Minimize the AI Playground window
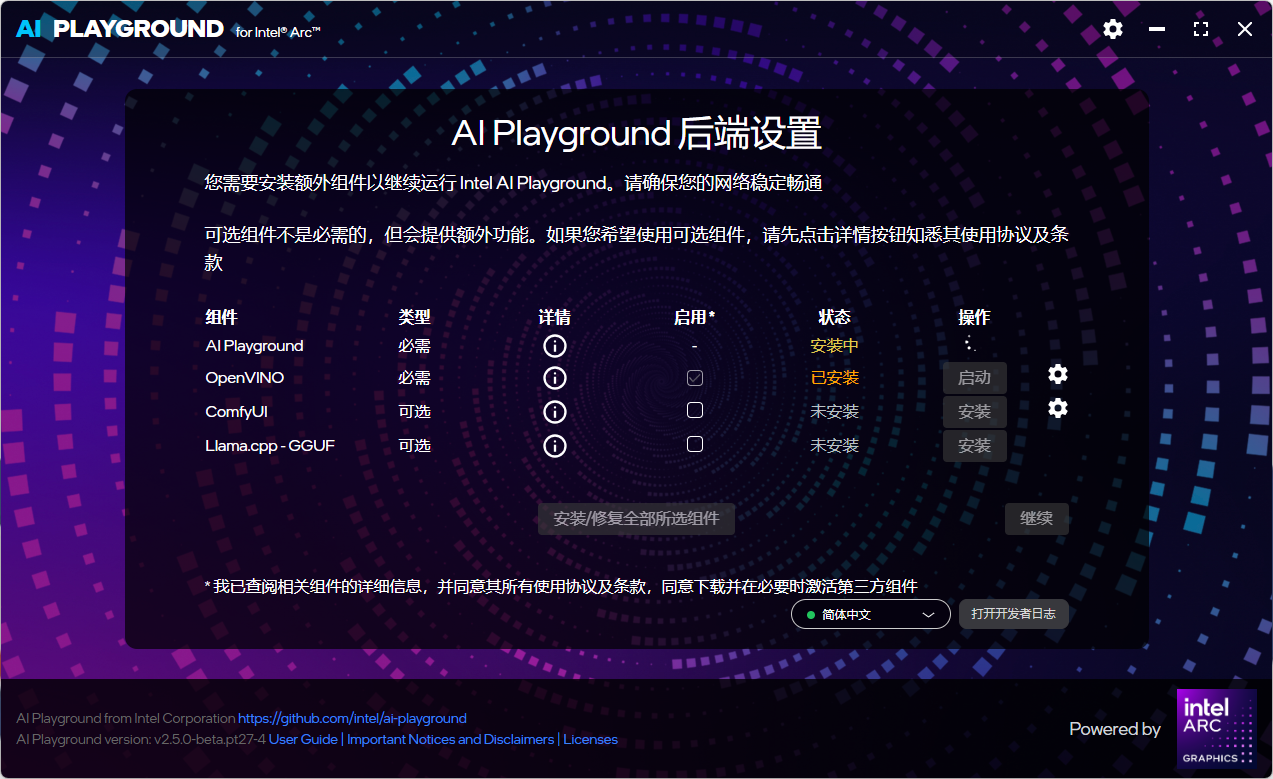 tap(1157, 29)
